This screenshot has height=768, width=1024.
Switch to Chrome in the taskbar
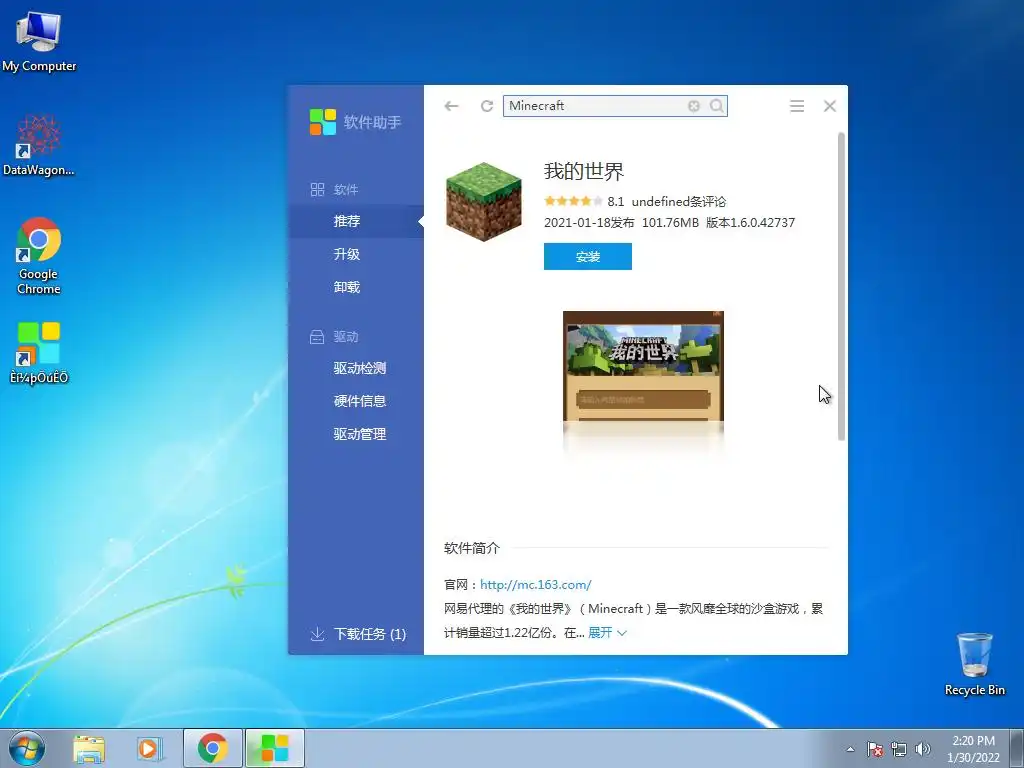point(213,748)
